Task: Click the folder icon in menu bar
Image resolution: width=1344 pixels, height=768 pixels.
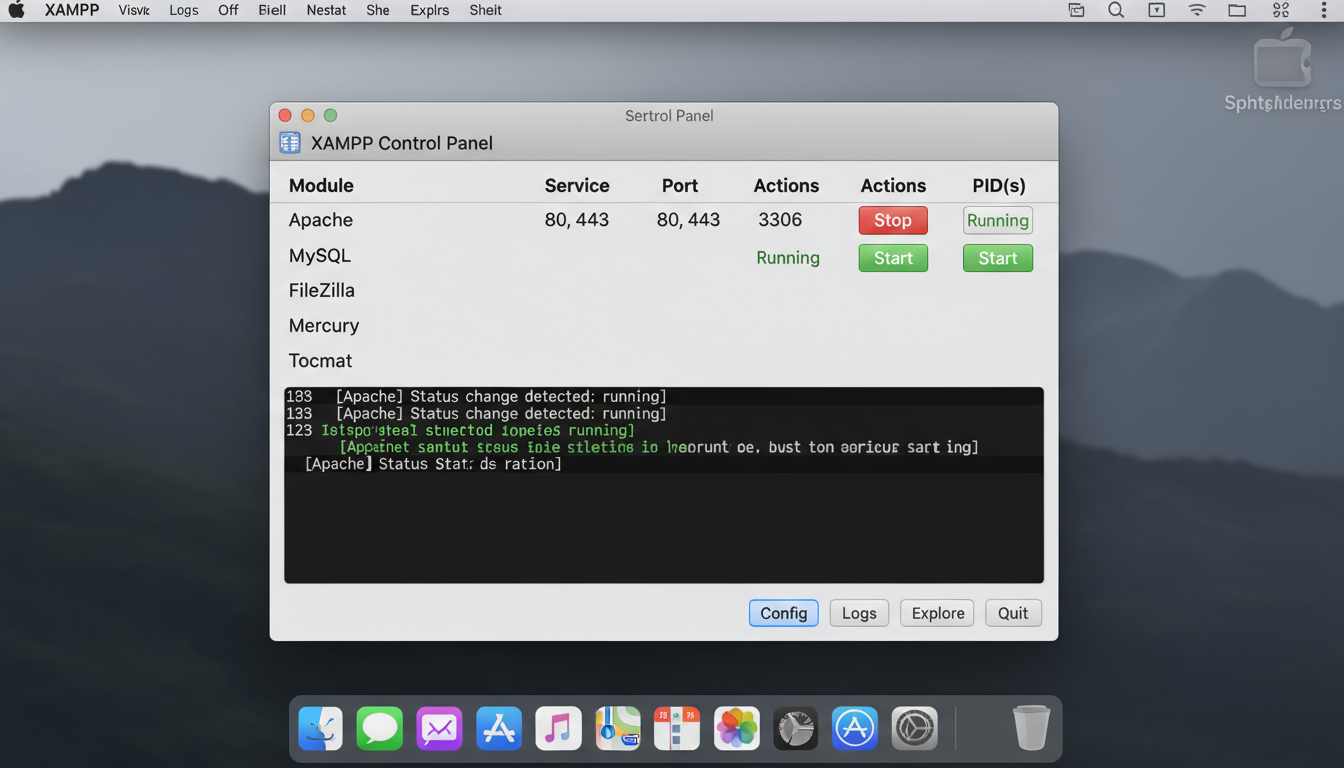Action: 1237,10
